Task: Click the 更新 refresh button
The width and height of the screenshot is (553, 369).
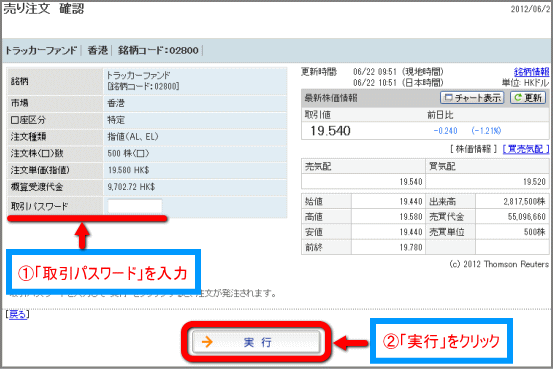Action: click(x=528, y=98)
